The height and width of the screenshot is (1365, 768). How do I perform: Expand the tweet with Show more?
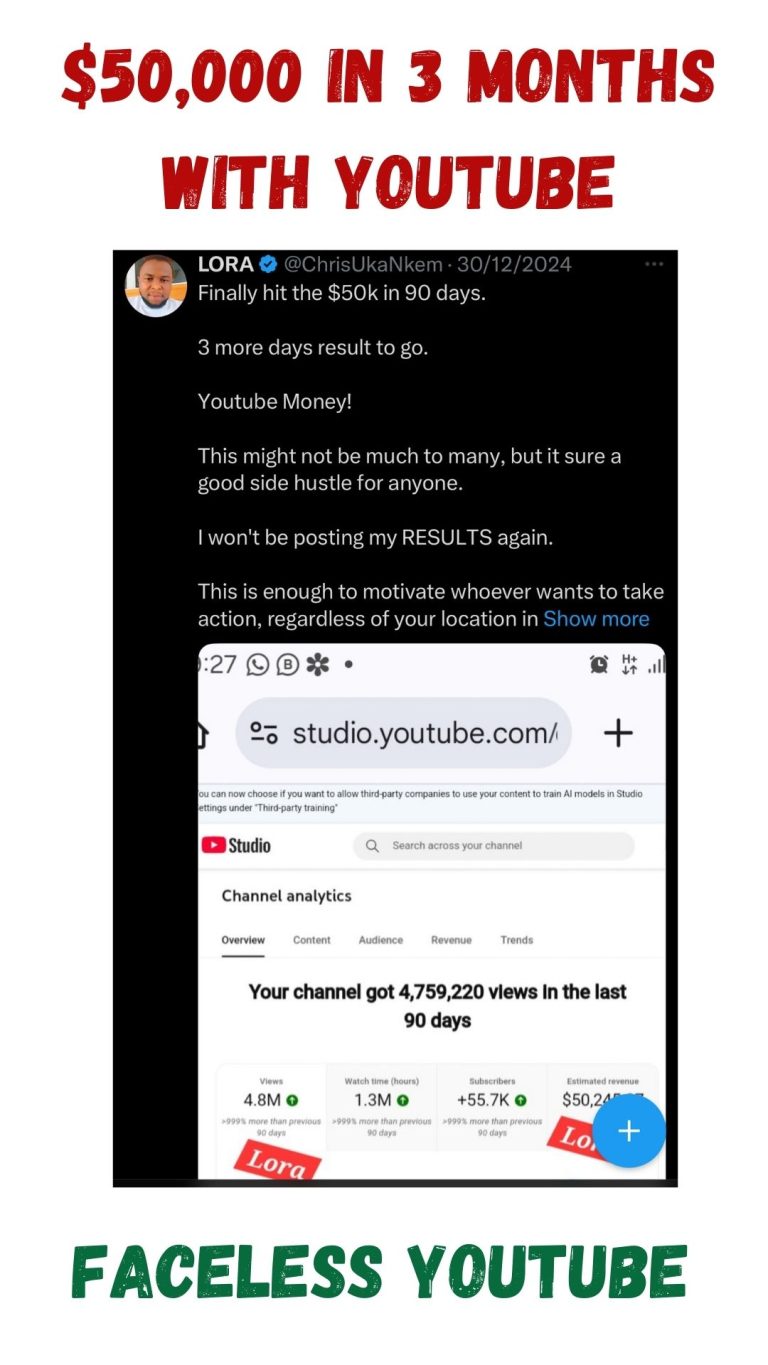(596, 619)
